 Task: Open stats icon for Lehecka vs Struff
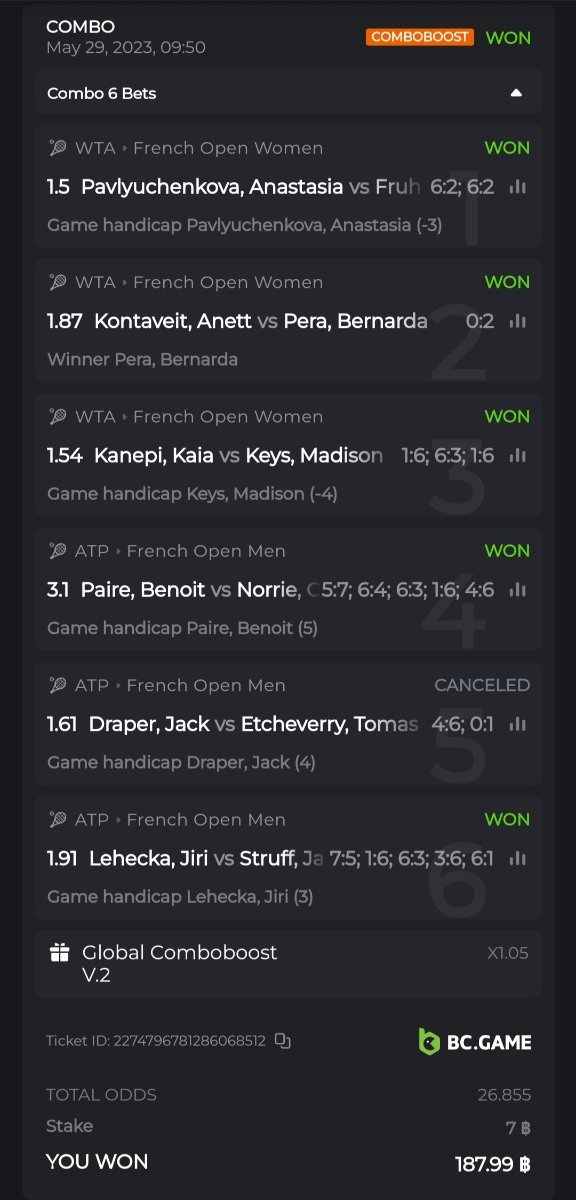(517, 858)
